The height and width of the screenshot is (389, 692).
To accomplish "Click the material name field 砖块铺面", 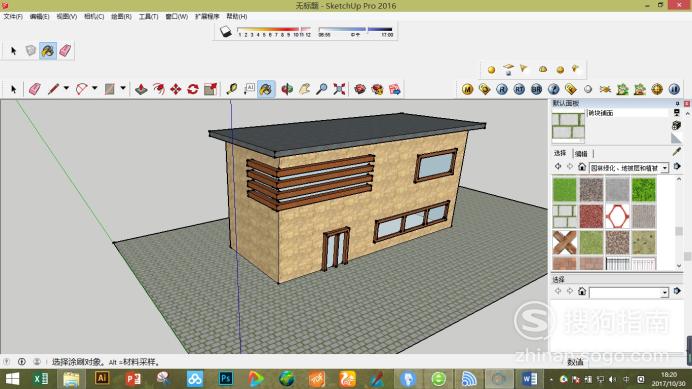I will click(628, 113).
